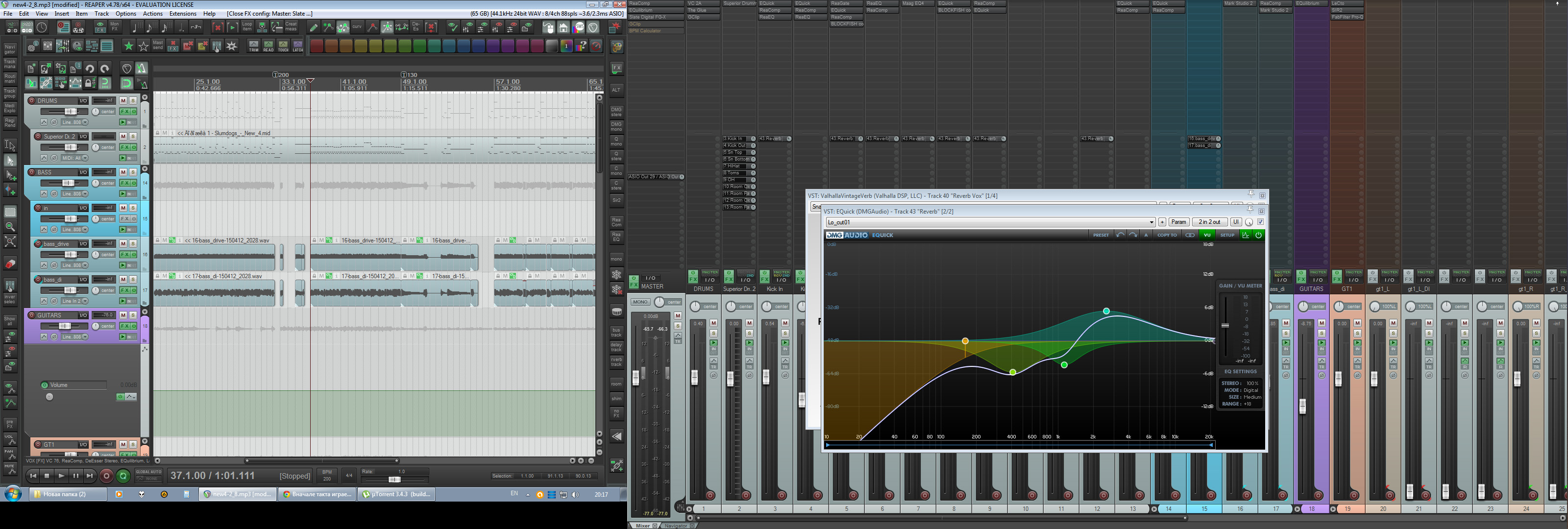
Task: Click the 2 in 2 out button
Action: pos(1209,222)
